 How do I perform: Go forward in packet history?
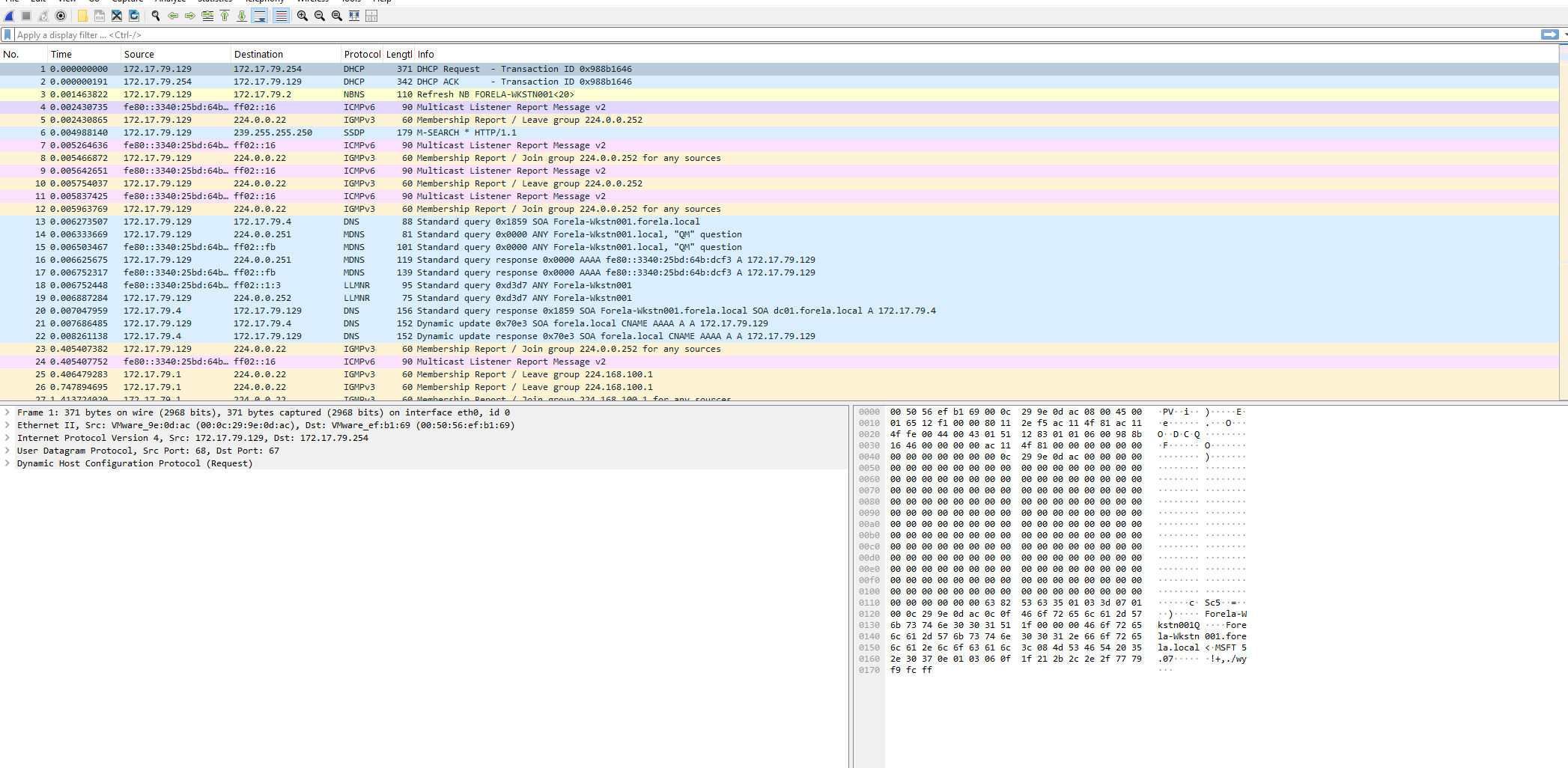coord(190,16)
